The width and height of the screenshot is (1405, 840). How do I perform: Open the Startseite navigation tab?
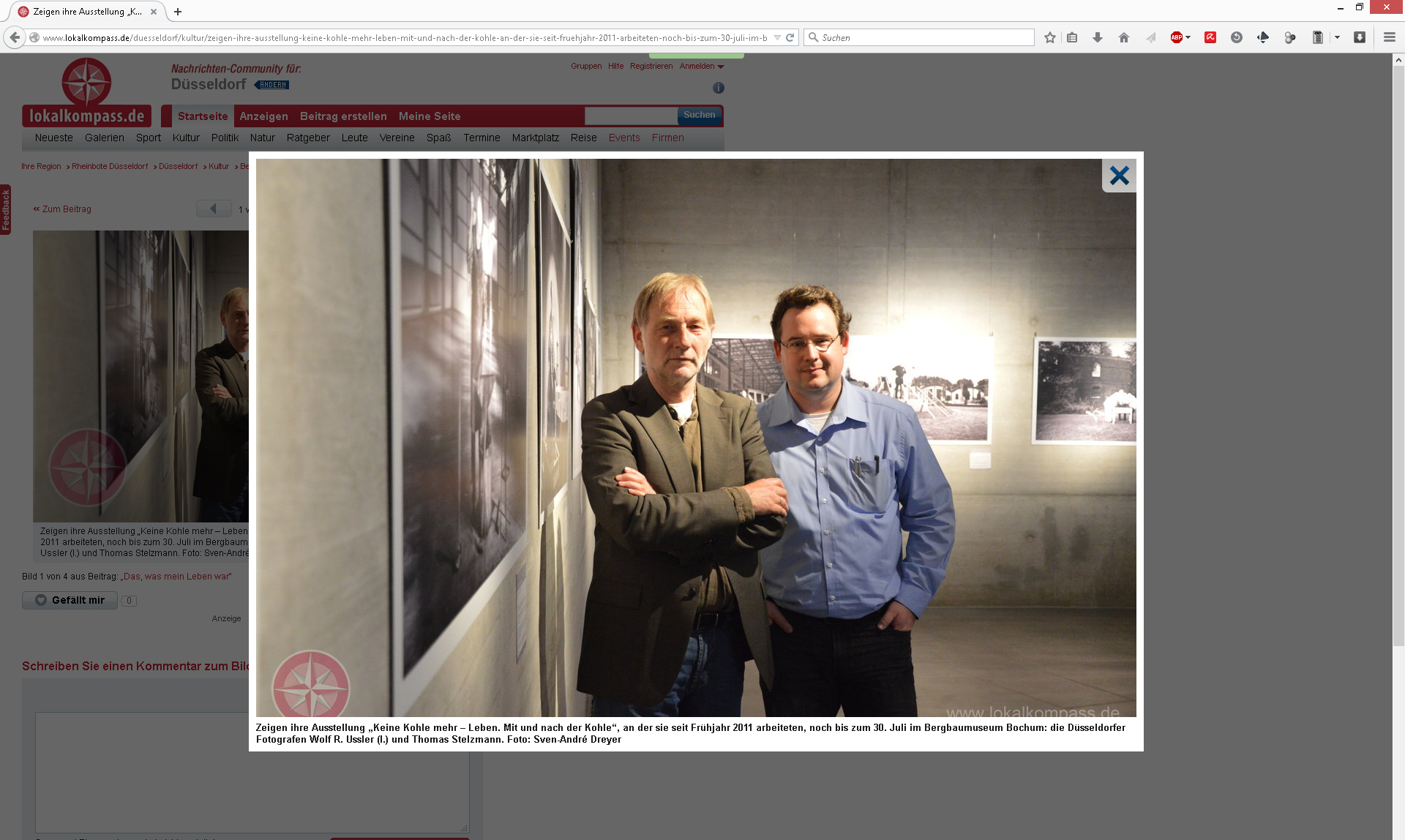click(x=203, y=116)
